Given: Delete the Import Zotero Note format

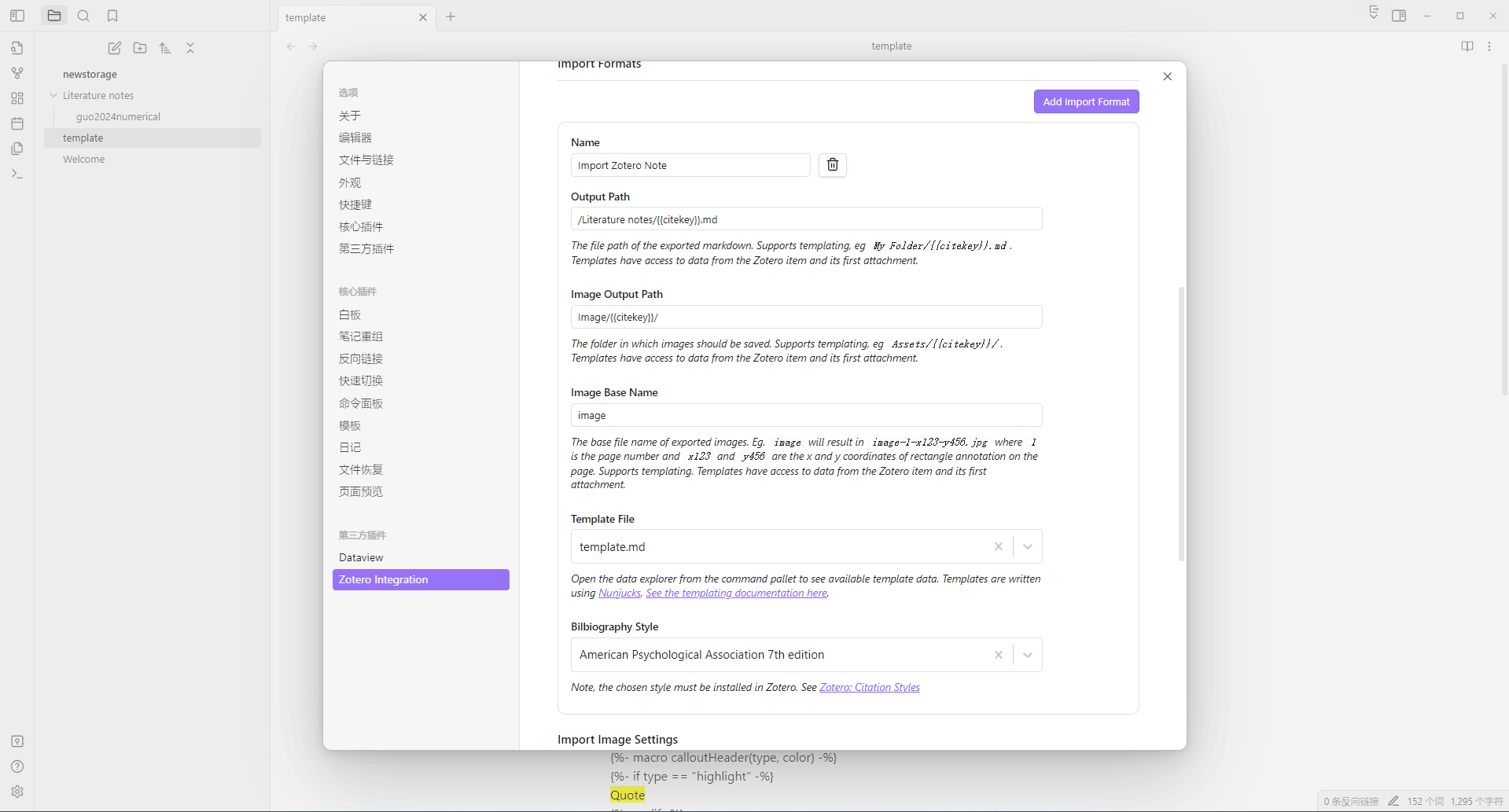Looking at the screenshot, I should point(832,165).
